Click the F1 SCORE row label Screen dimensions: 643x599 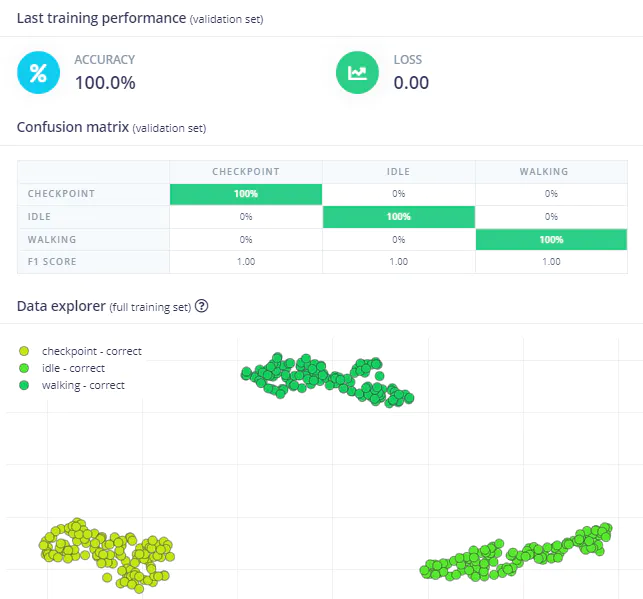[x=52, y=262]
